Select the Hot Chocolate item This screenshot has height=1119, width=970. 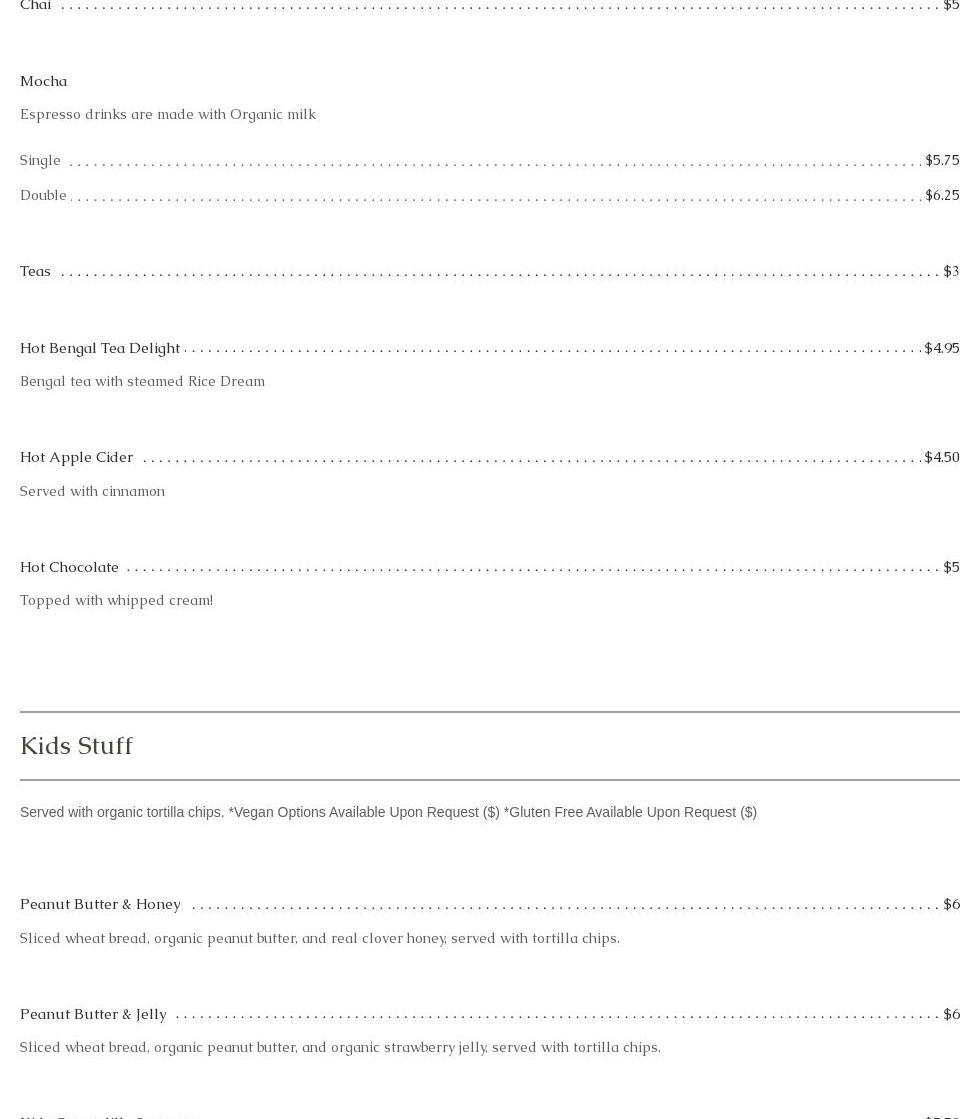tap(70, 567)
